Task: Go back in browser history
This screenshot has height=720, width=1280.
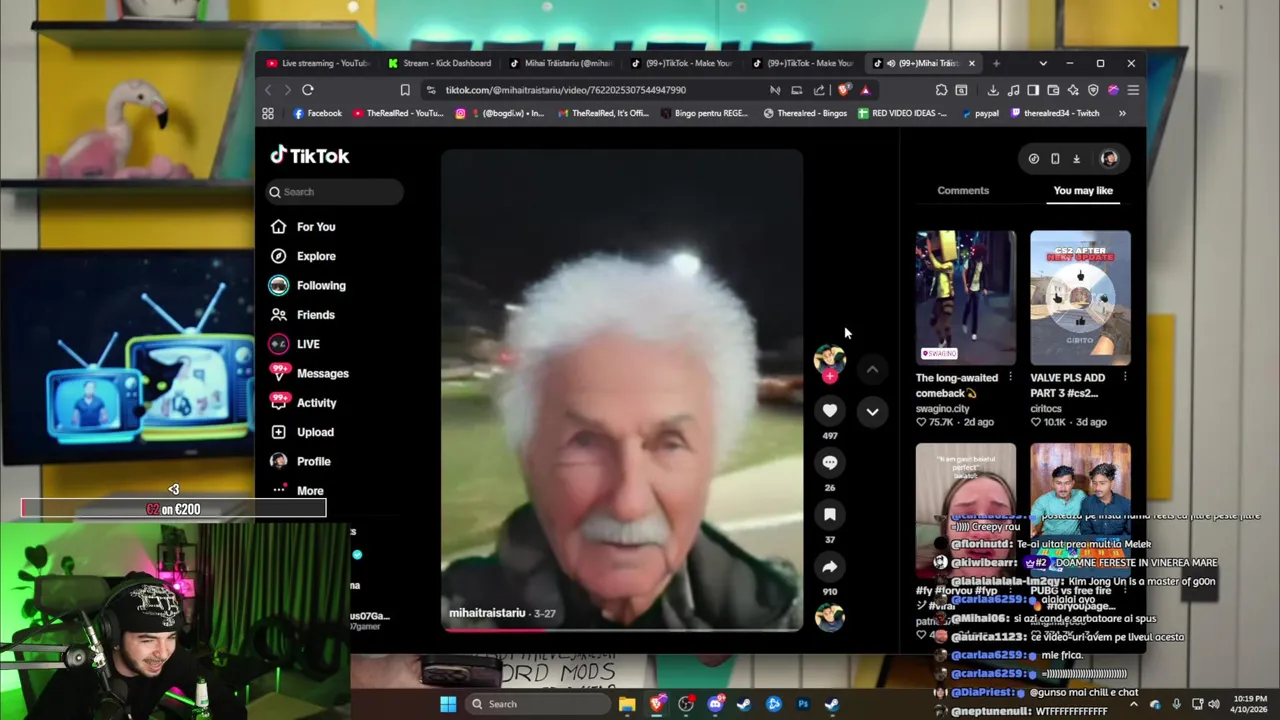Action: 268,90
